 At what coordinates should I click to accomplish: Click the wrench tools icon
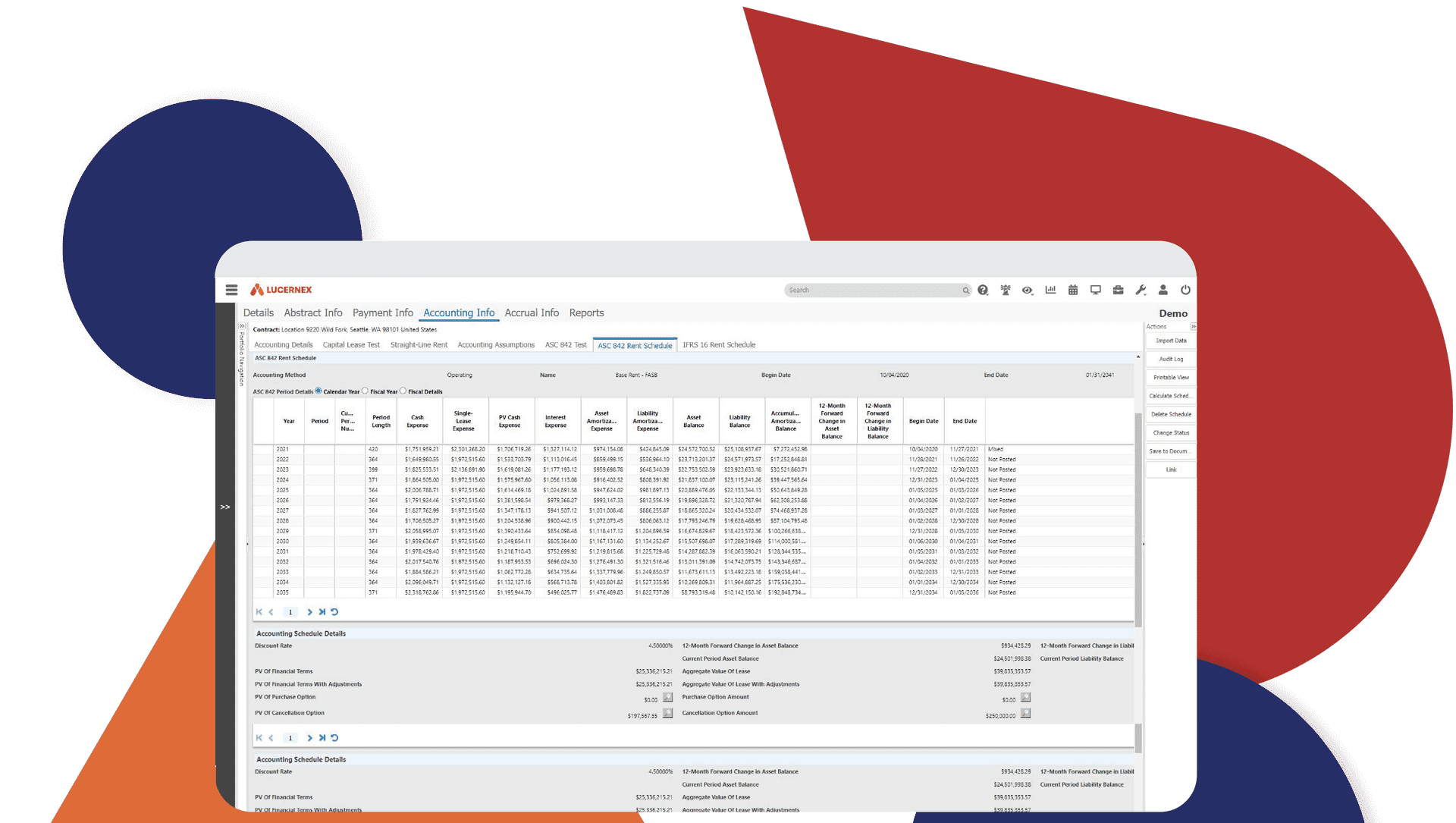coord(1141,290)
